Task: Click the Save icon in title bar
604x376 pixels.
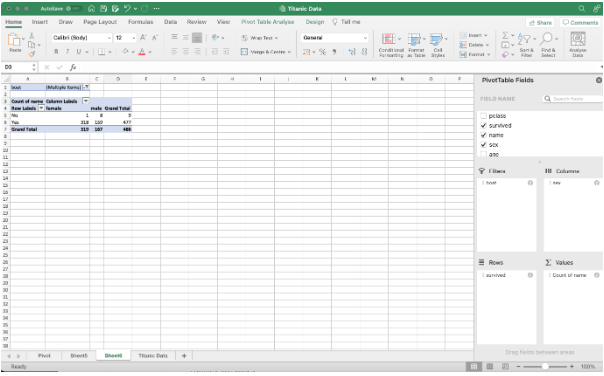Action: [x=103, y=8]
